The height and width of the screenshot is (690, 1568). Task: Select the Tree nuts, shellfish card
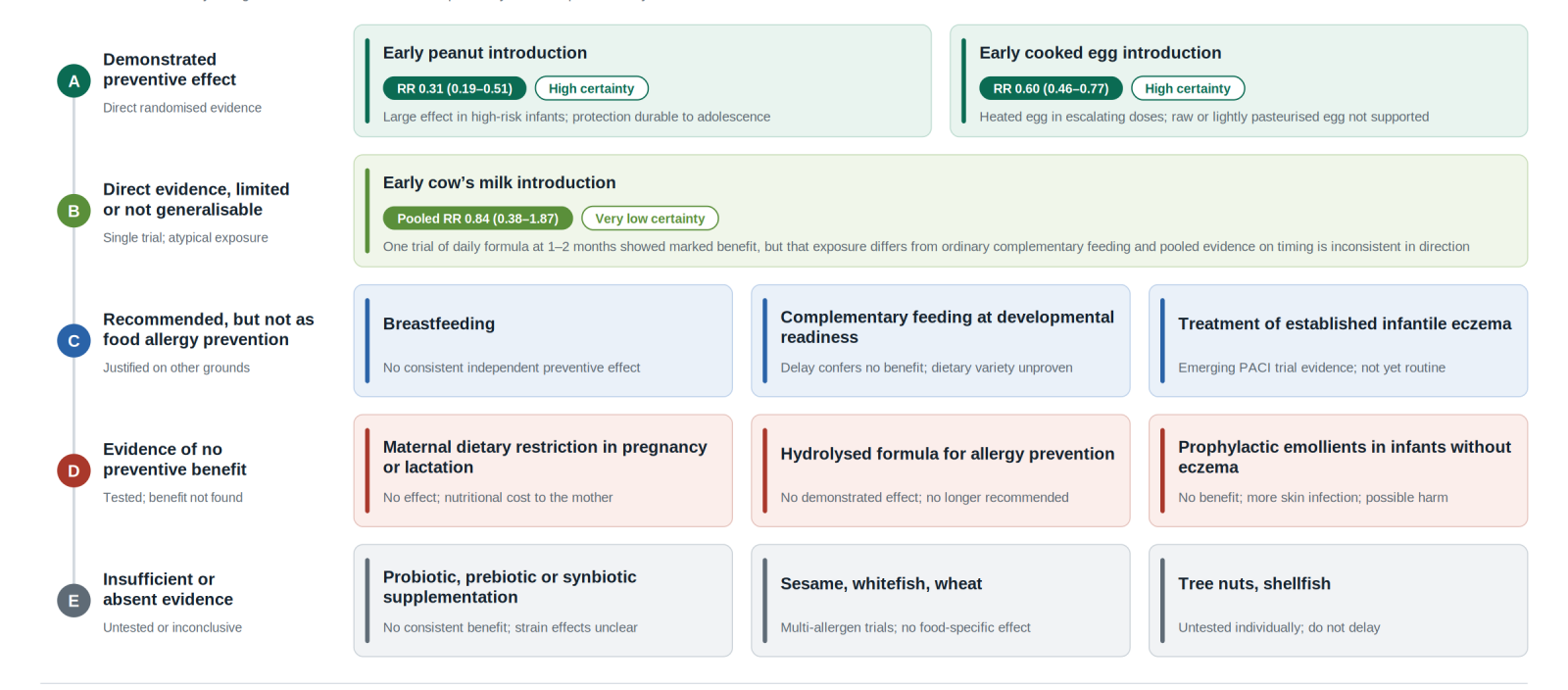click(1338, 601)
